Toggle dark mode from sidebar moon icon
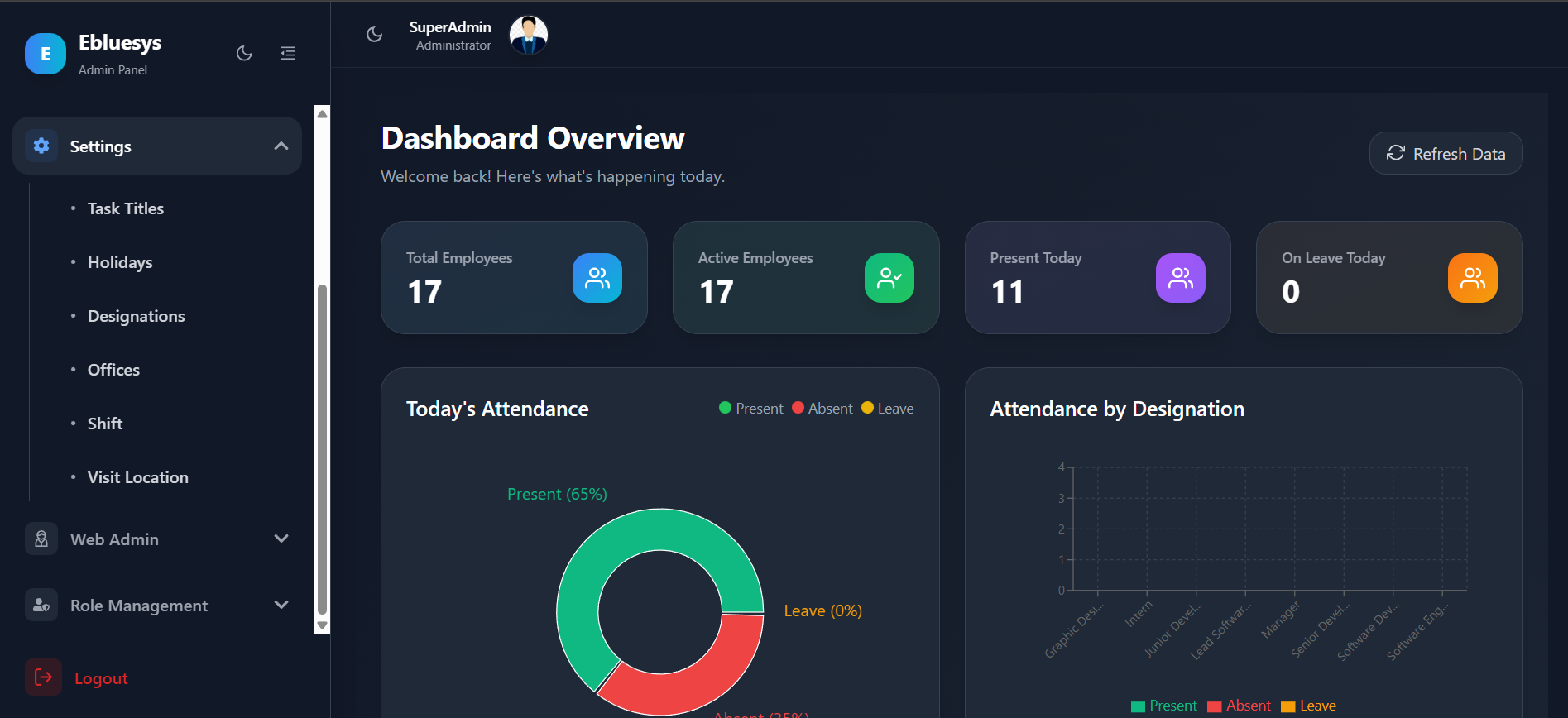The width and height of the screenshot is (1568, 718). [x=244, y=54]
